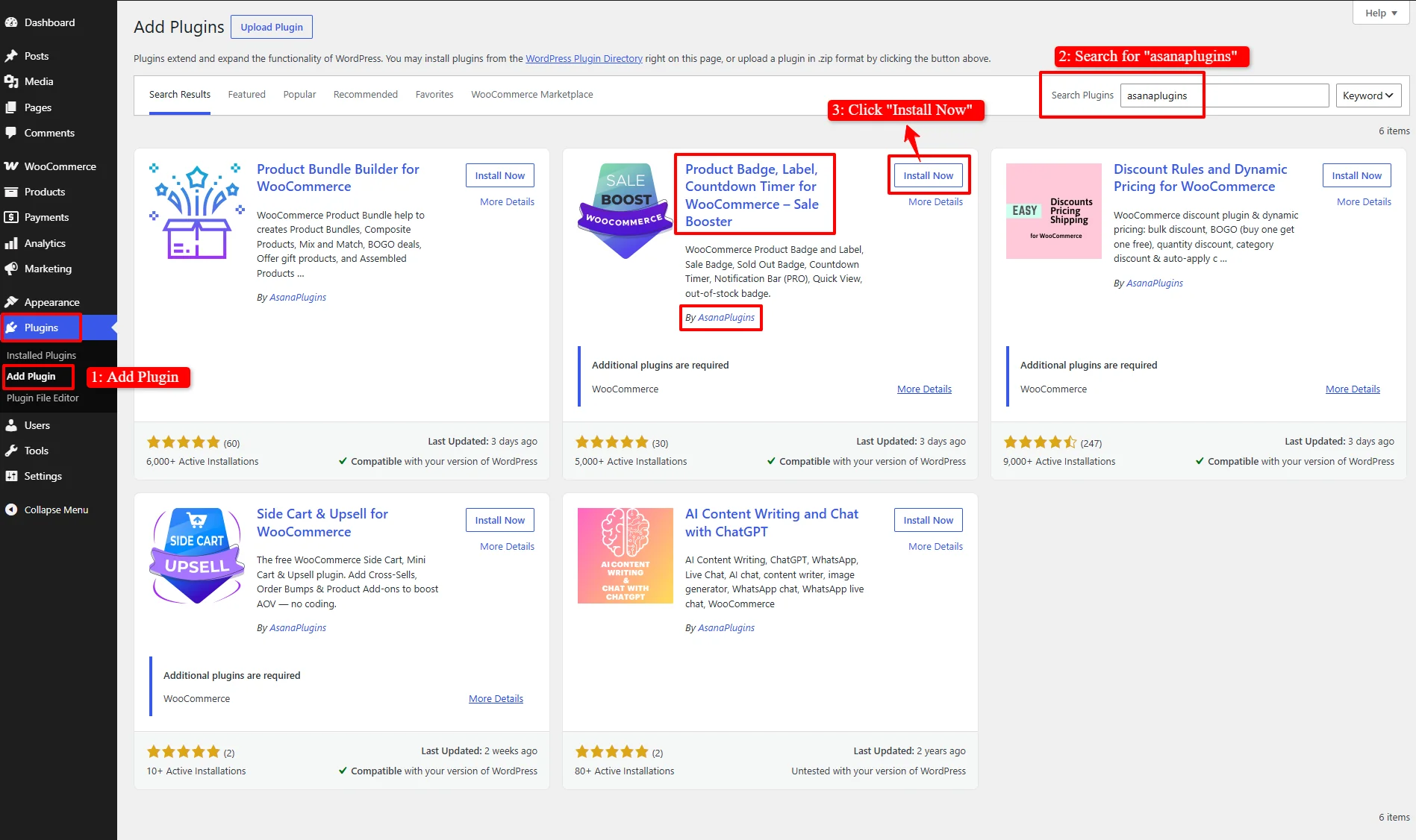
Task: Open Product Bundle Builder for WooCommerce title
Action: pyautogui.click(x=337, y=178)
